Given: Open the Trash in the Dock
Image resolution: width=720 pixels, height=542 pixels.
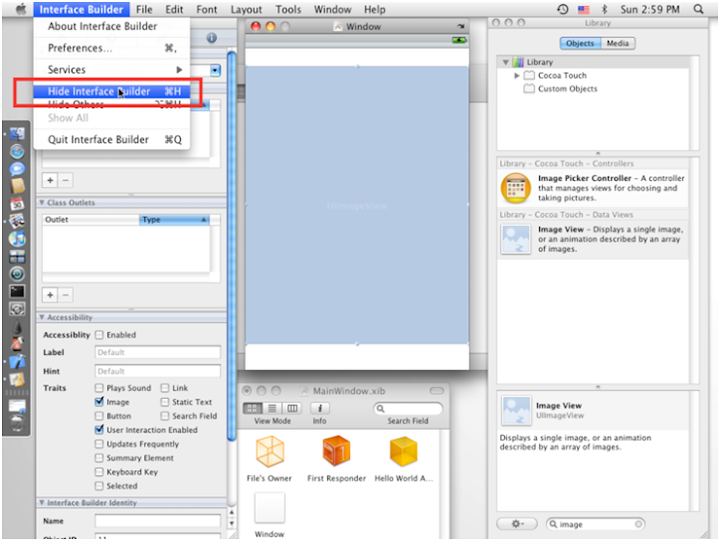Looking at the screenshot, I should click(x=17, y=423).
